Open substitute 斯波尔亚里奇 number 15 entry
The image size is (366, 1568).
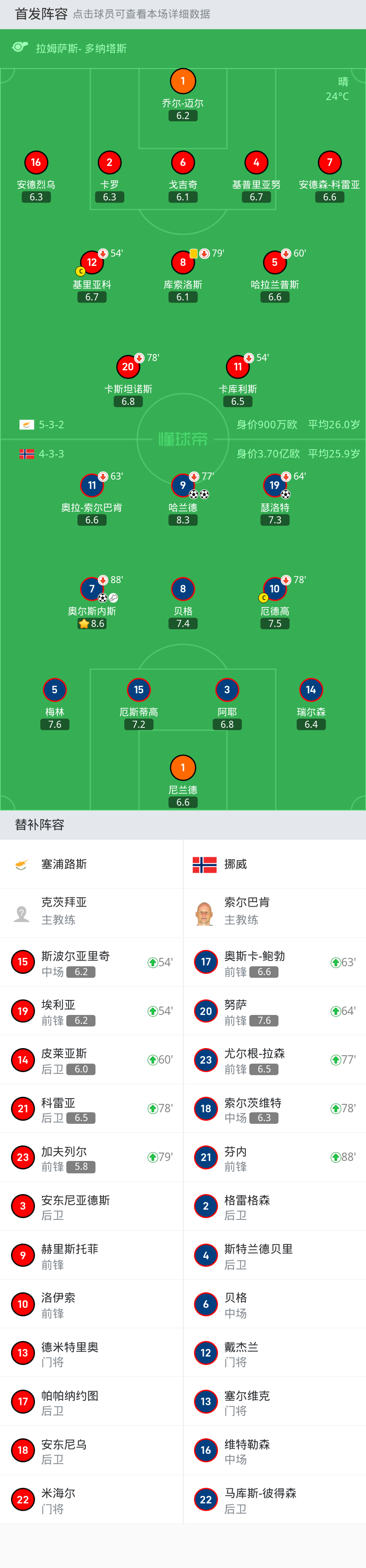click(x=91, y=962)
